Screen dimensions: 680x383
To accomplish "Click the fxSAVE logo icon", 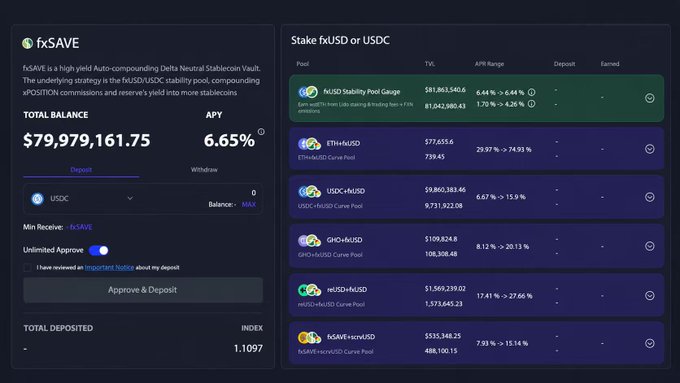I will point(27,43).
